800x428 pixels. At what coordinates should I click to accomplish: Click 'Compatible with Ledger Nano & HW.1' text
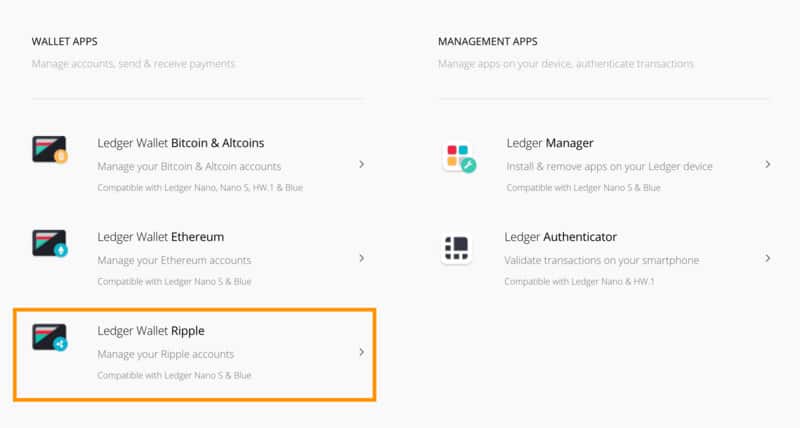pyautogui.click(x=579, y=282)
